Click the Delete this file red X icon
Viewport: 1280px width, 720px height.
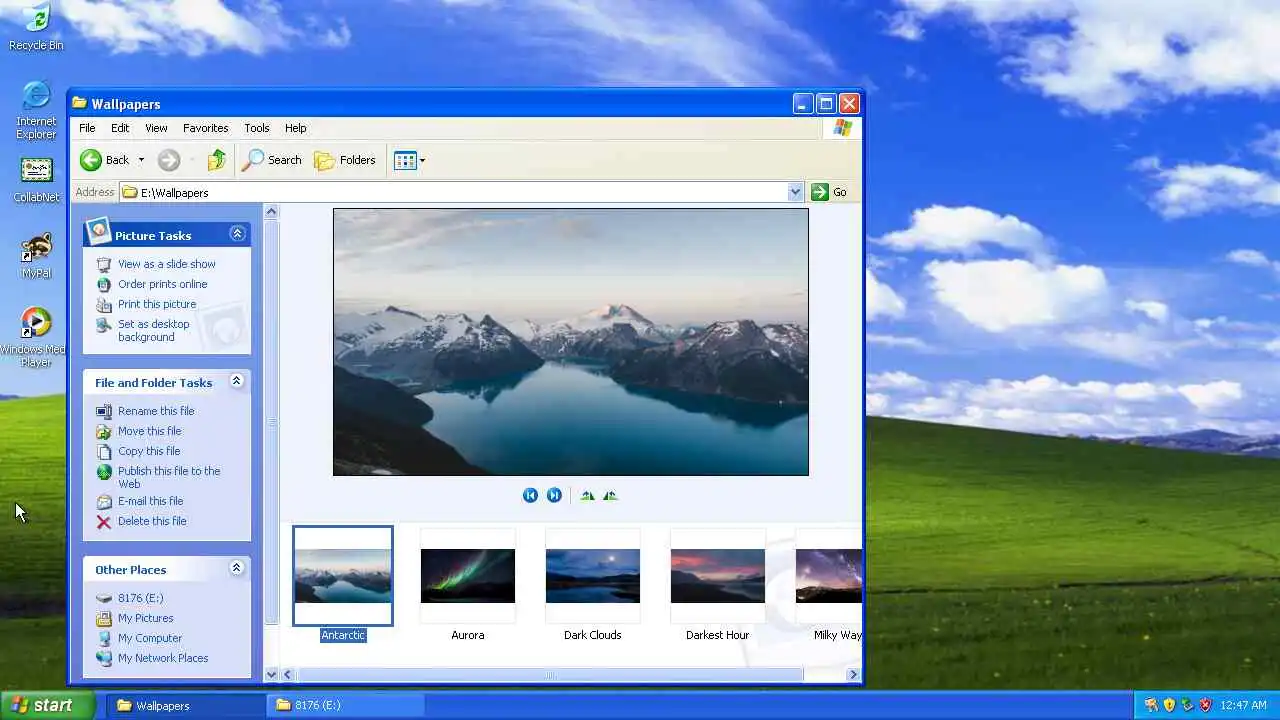(104, 521)
